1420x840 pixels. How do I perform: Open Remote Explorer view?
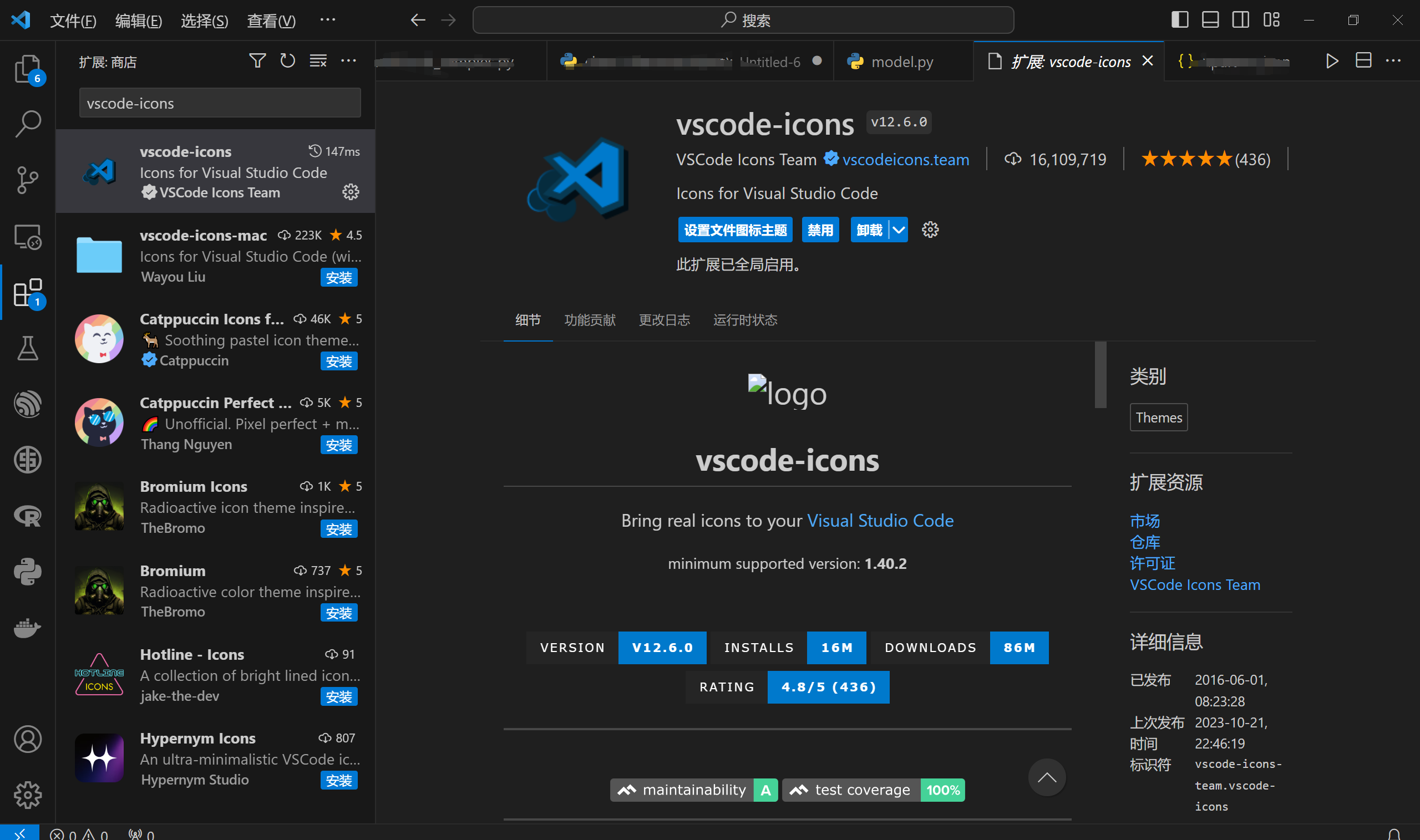coord(28,237)
